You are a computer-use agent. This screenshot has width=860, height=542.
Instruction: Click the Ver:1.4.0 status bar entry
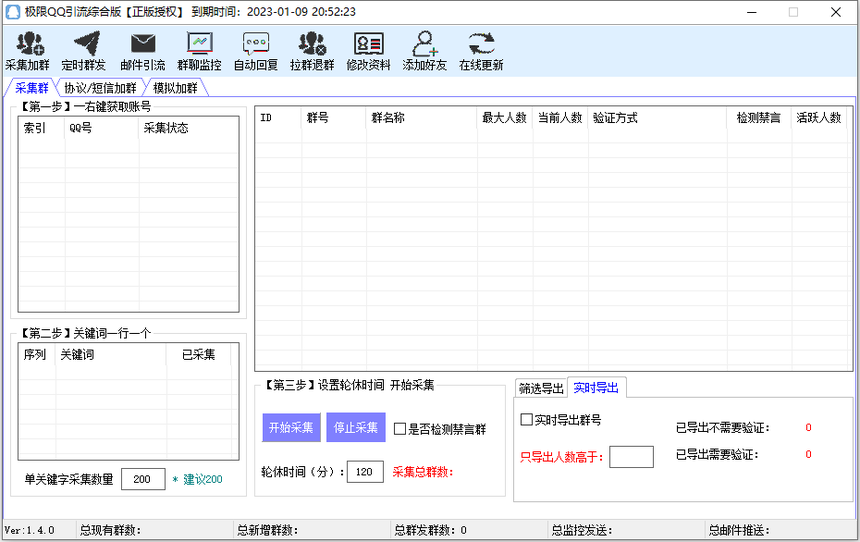pos(30,530)
